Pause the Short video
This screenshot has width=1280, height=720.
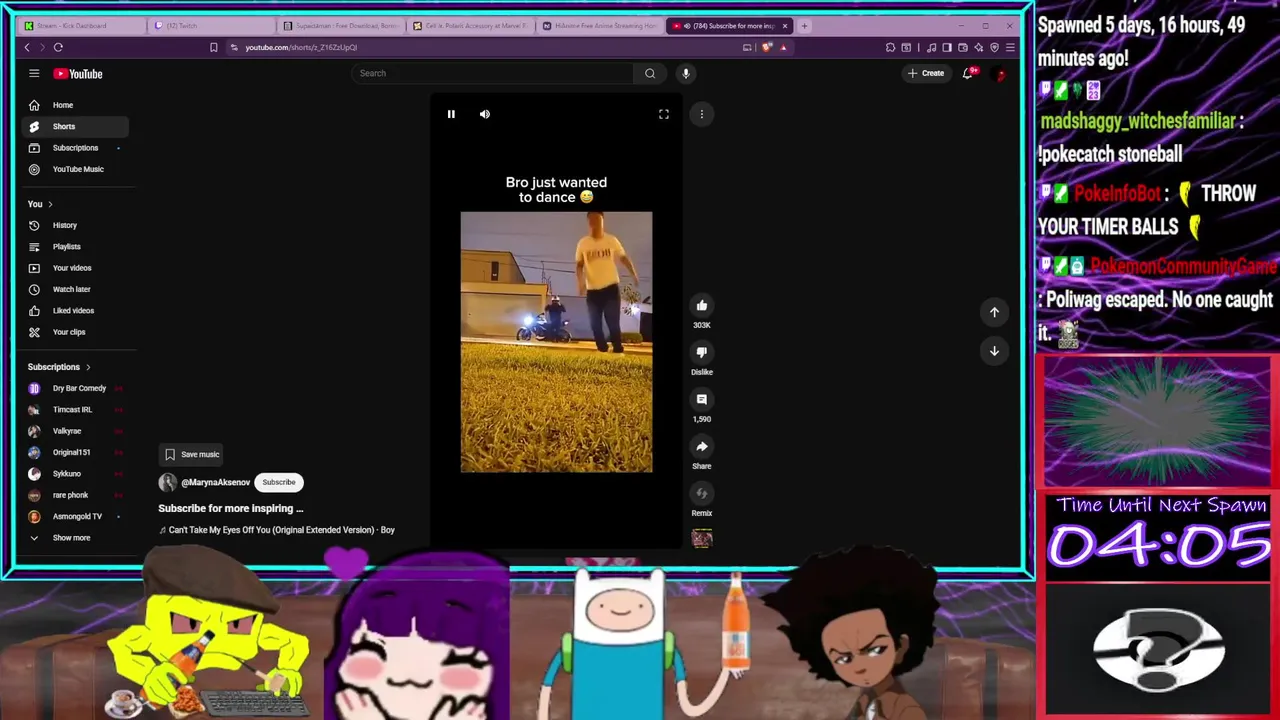(451, 114)
